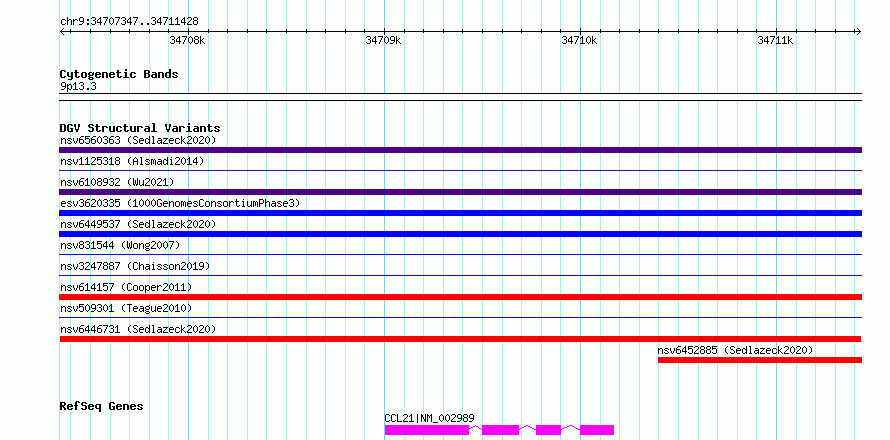This screenshot has height=440, width=890.
Task: Click the third magenta CCL21 exon block
Action: pos(548,430)
